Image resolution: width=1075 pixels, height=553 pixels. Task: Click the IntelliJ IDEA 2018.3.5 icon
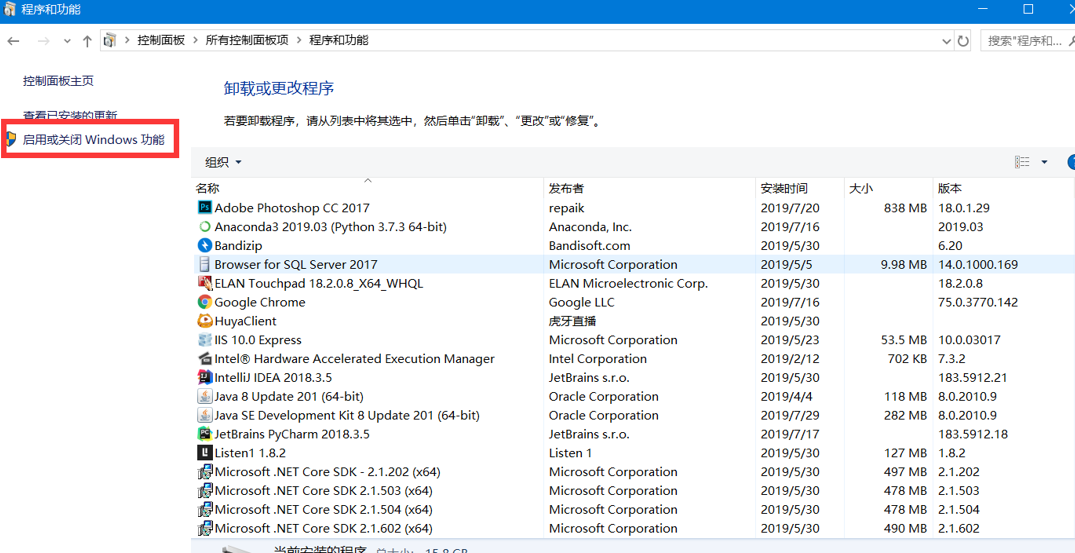coord(204,378)
